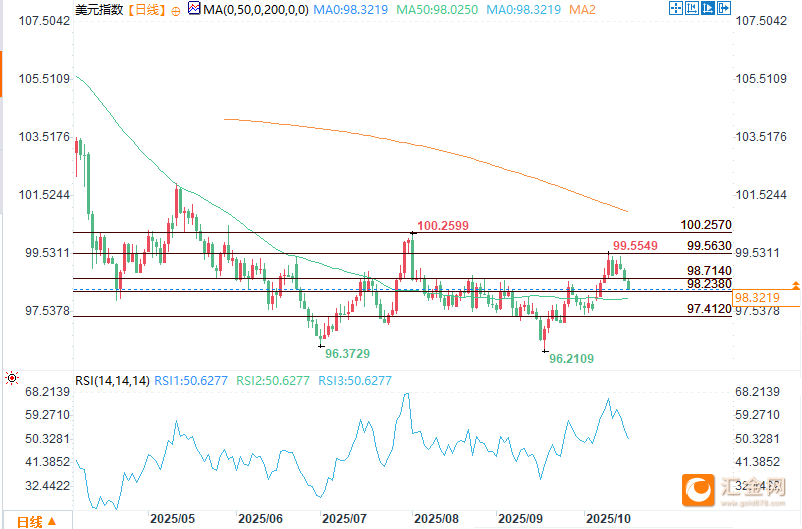
Task: Open the 日线 period selector at bottom
Action: 37,521
